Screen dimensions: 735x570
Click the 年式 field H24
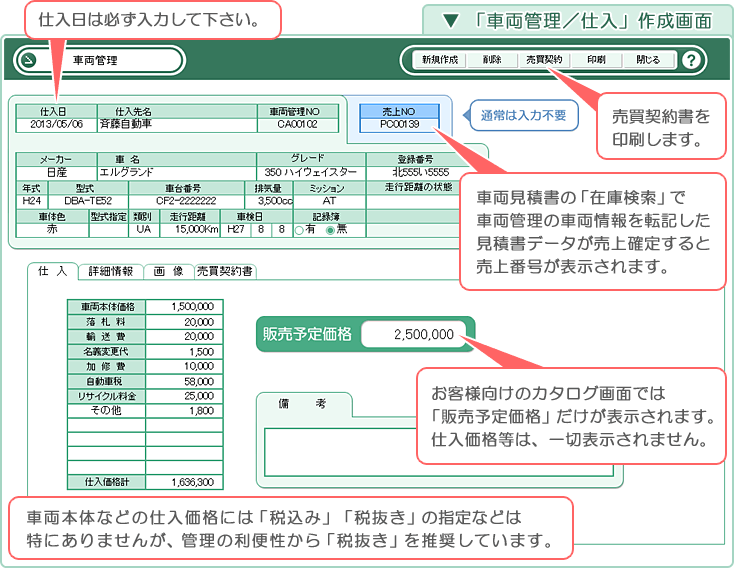pyautogui.click(x=32, y=202)
